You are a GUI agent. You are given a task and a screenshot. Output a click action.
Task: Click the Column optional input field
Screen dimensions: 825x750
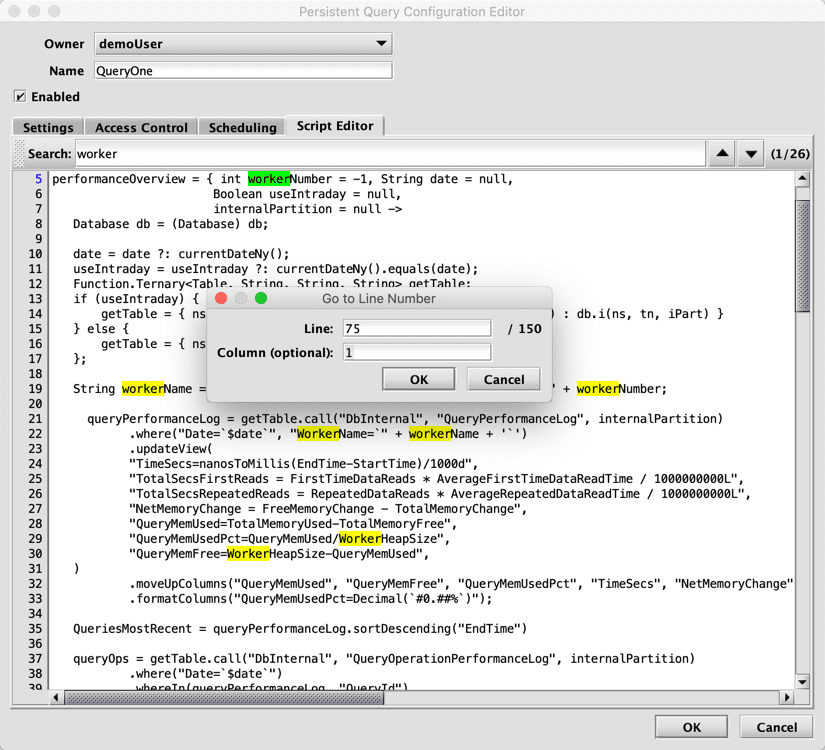tap(416, 352)
